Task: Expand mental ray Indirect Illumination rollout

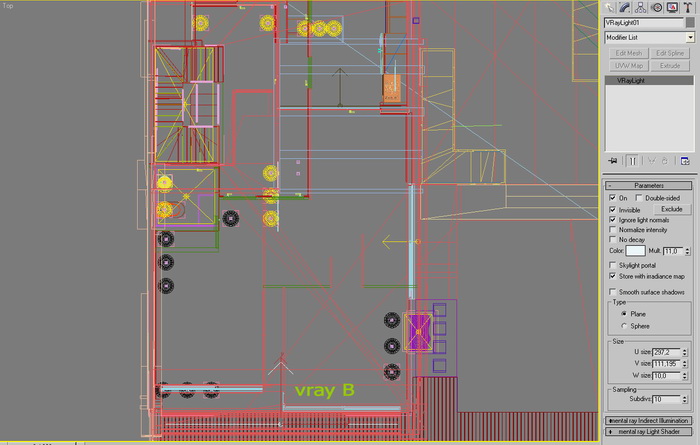Action: point(649,420)
